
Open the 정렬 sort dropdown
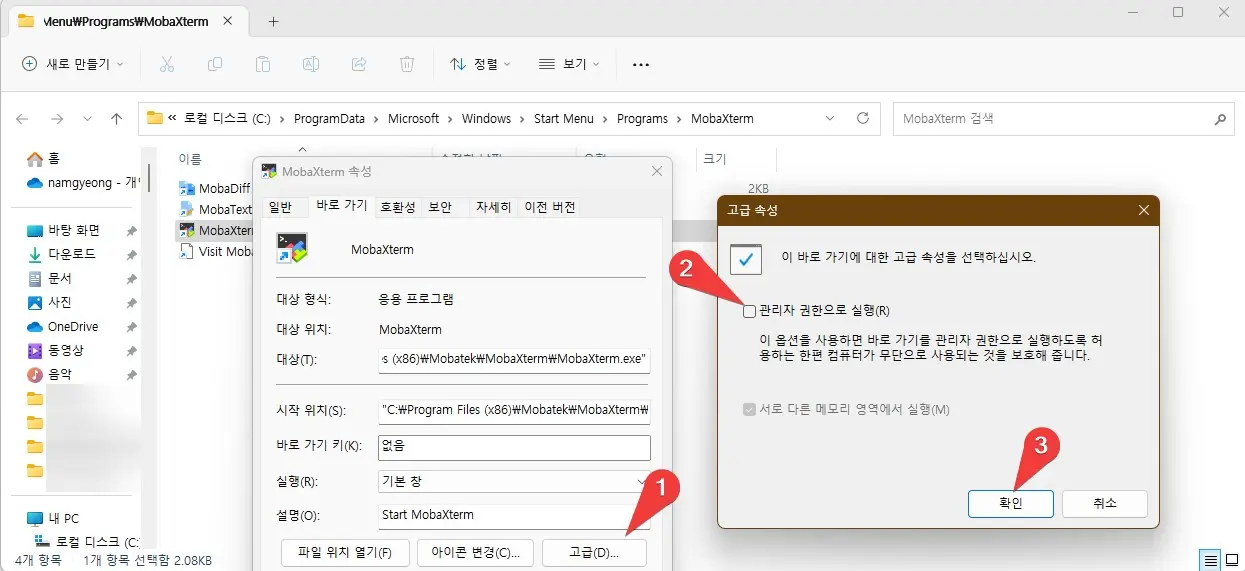pyautogui.click(x=479, y=64)
